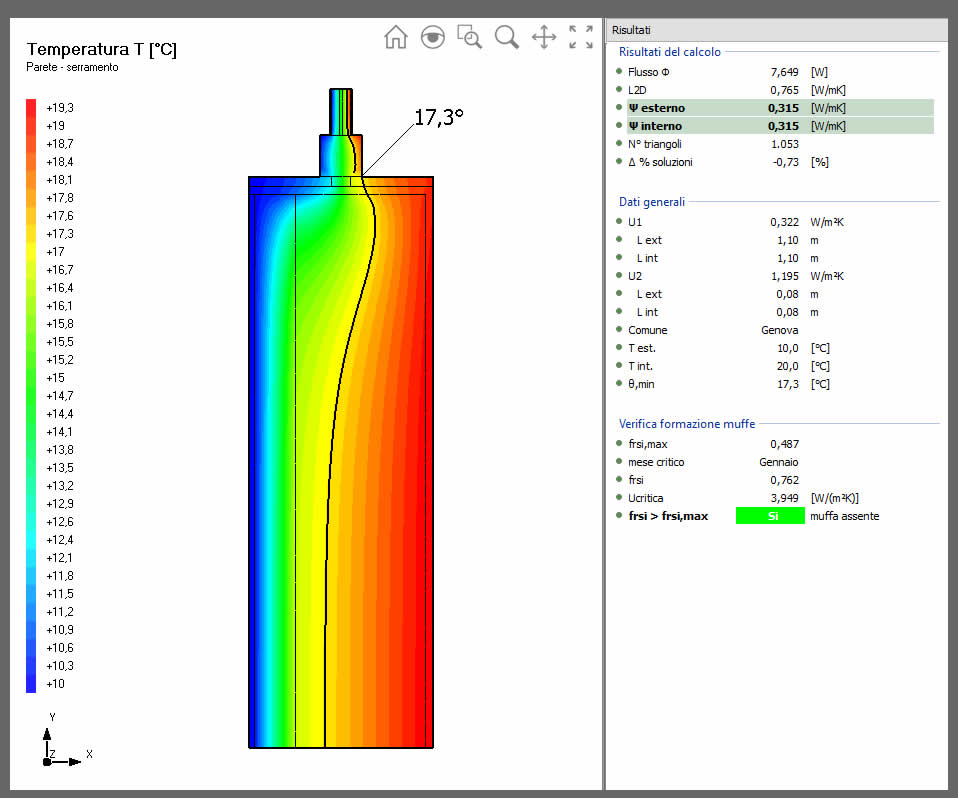Image resolution: width=958 pixels, height=798 pixels.
Task: Click the Δ % soluzioni row label
Action: 660,162
